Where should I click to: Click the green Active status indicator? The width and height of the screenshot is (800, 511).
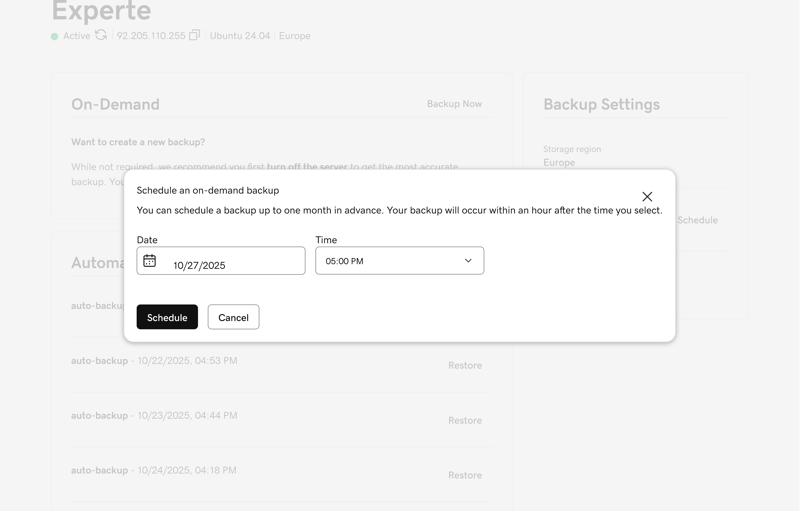pyautogui.click(x=55, y=36)
